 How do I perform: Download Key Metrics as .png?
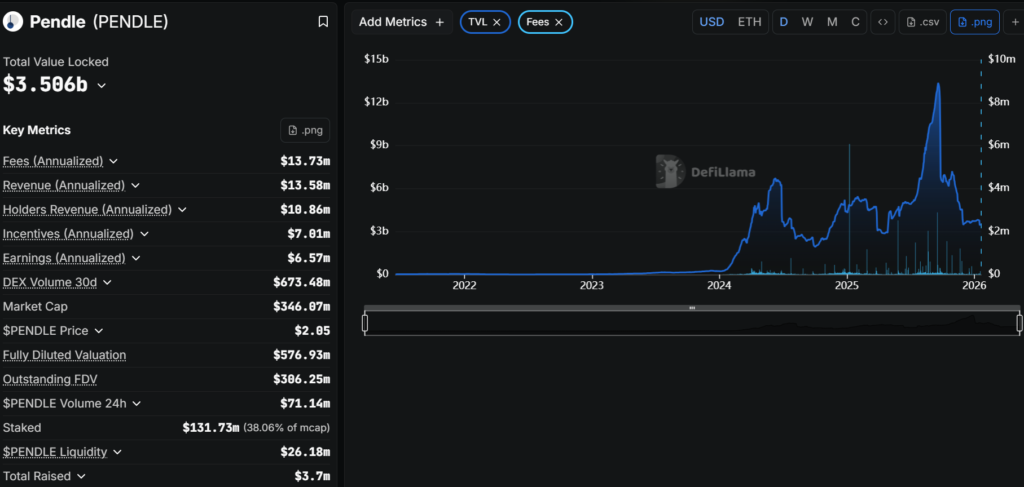coord(305,130)
